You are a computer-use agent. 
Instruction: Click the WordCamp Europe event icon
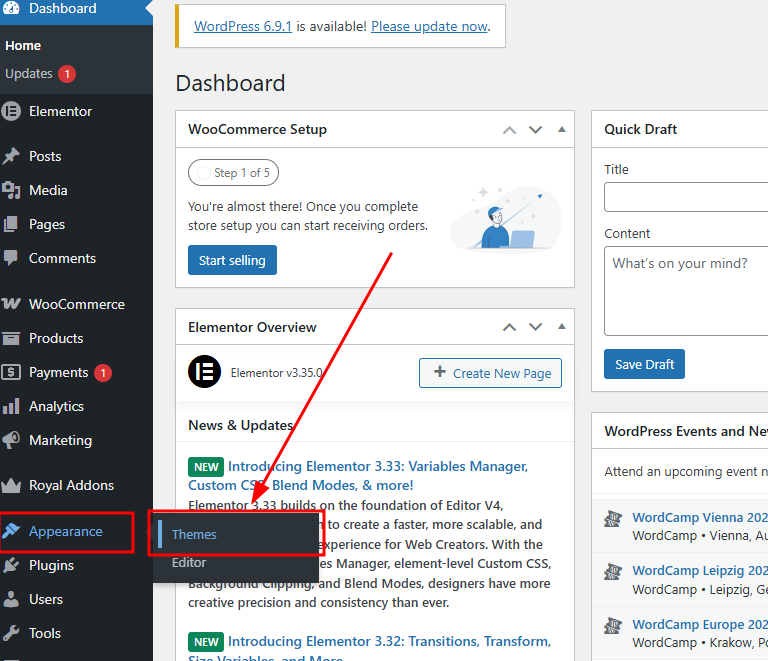tap(613, 625)
